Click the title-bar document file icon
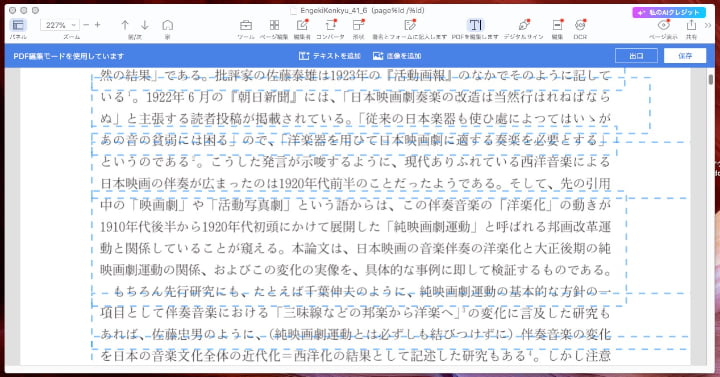This screenshot has height=377, width=720. (x=294, y=11)
